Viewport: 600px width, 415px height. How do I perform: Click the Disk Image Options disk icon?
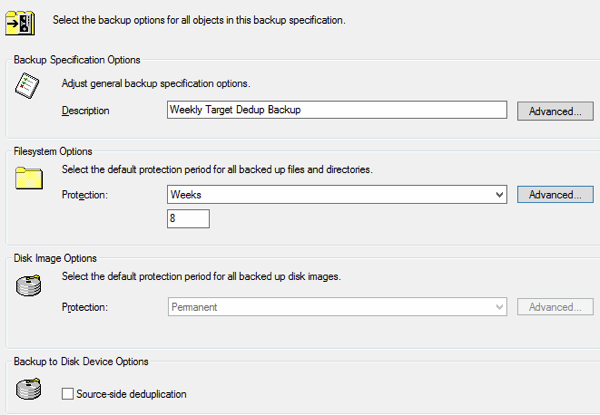[x=29, y=285]
